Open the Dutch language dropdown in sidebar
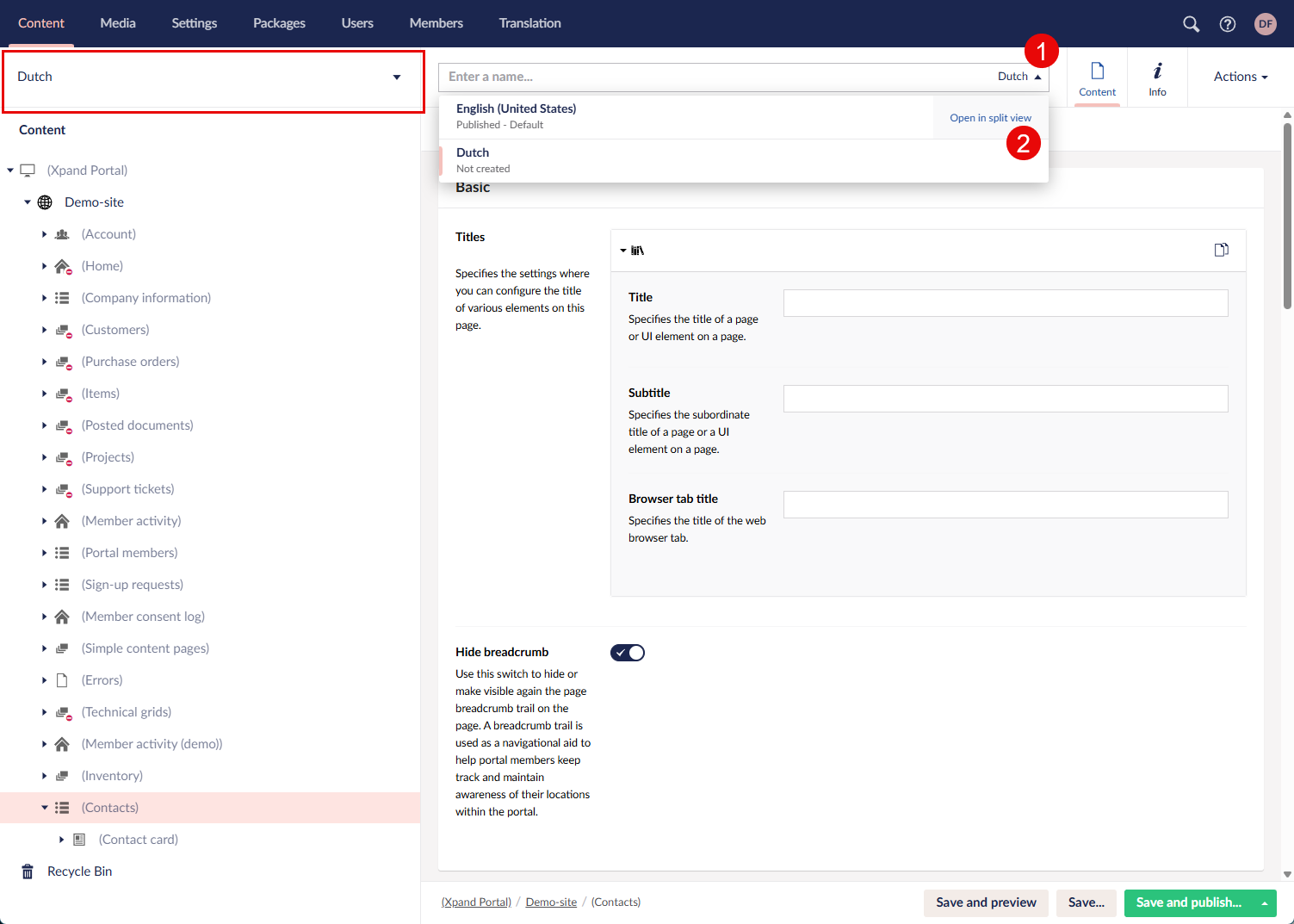Viewport: 1294px width, 924px height. [396, 78]
